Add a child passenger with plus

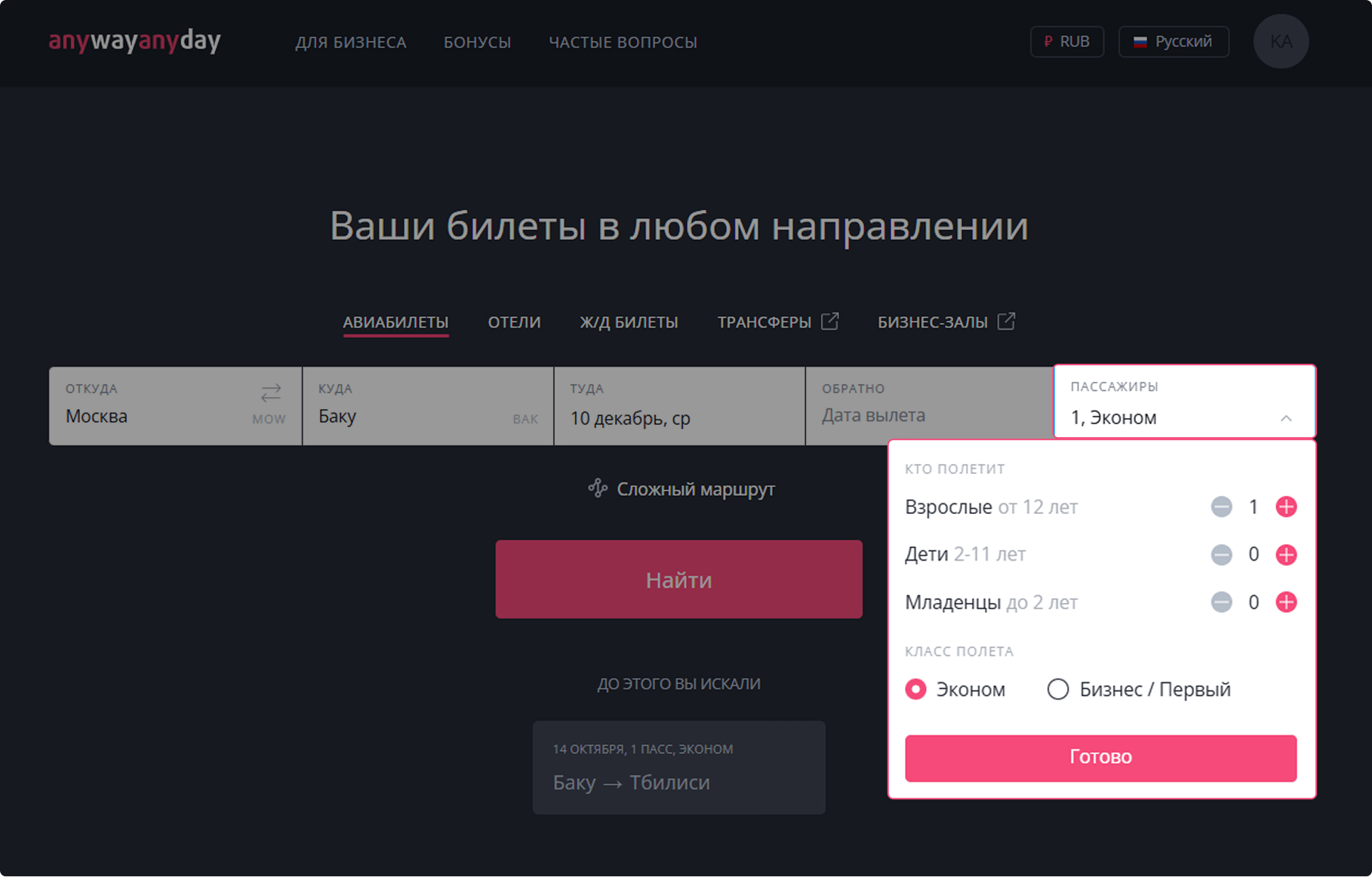point(1286,555)
